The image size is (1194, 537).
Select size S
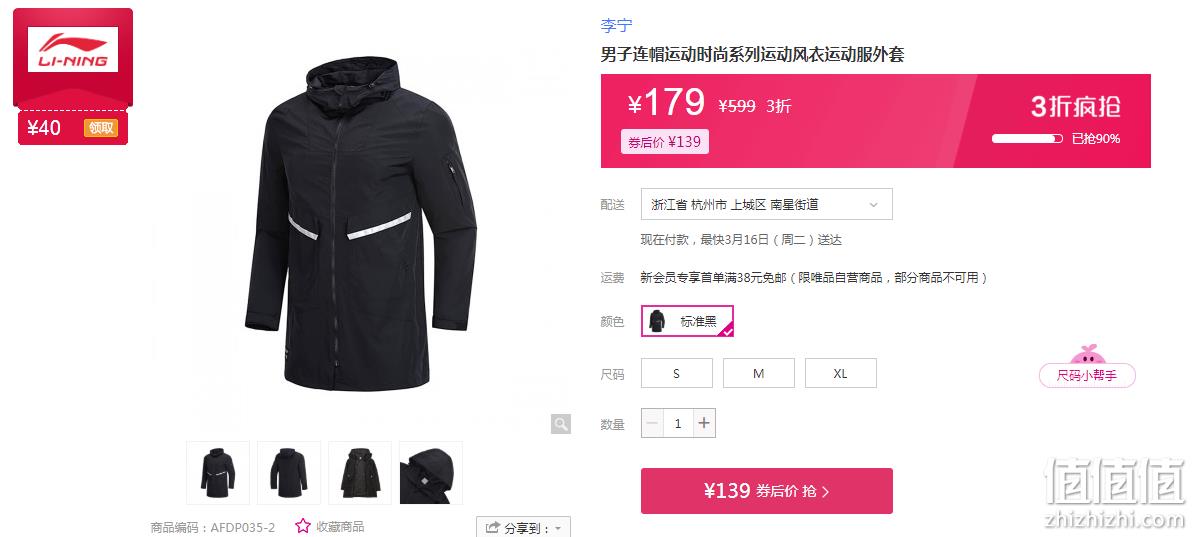click(x=677, y=373)
